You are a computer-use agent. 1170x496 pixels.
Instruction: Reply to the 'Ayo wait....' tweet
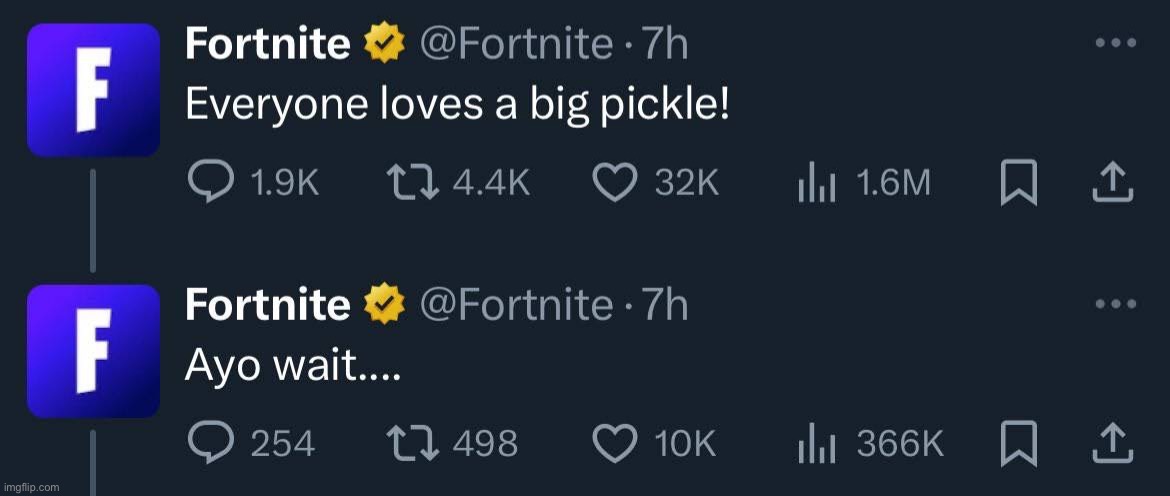(x=251, y=442)
